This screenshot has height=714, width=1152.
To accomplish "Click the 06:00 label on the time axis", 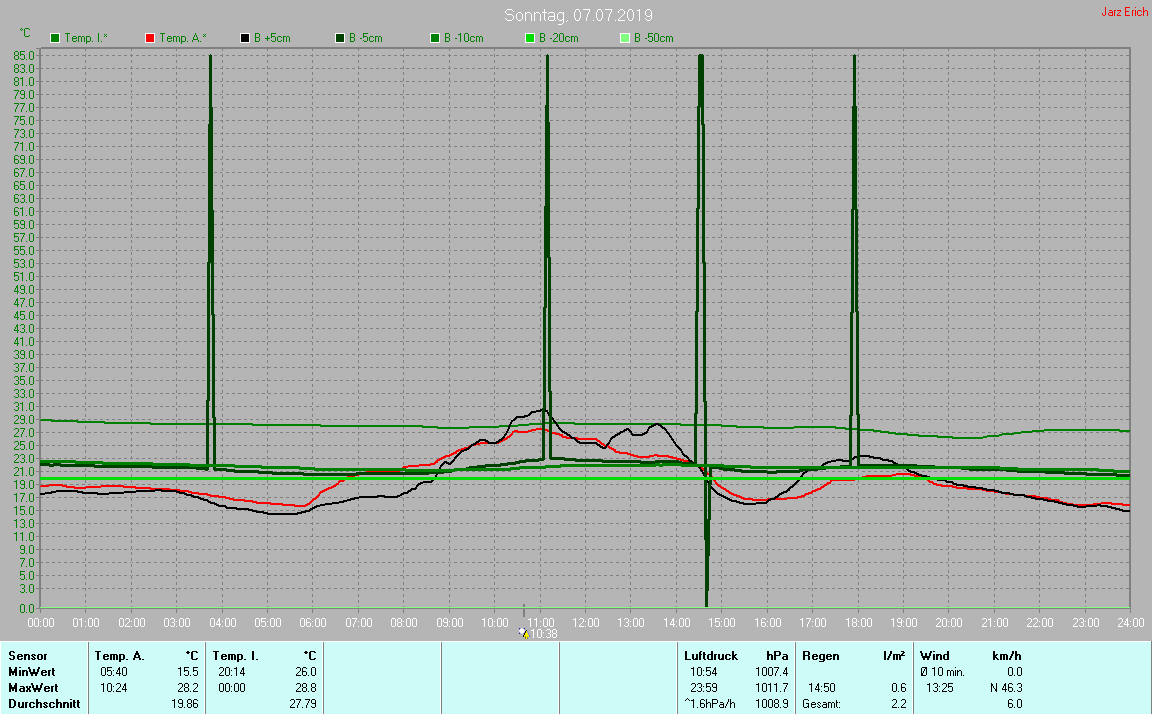I will [313, 623].
